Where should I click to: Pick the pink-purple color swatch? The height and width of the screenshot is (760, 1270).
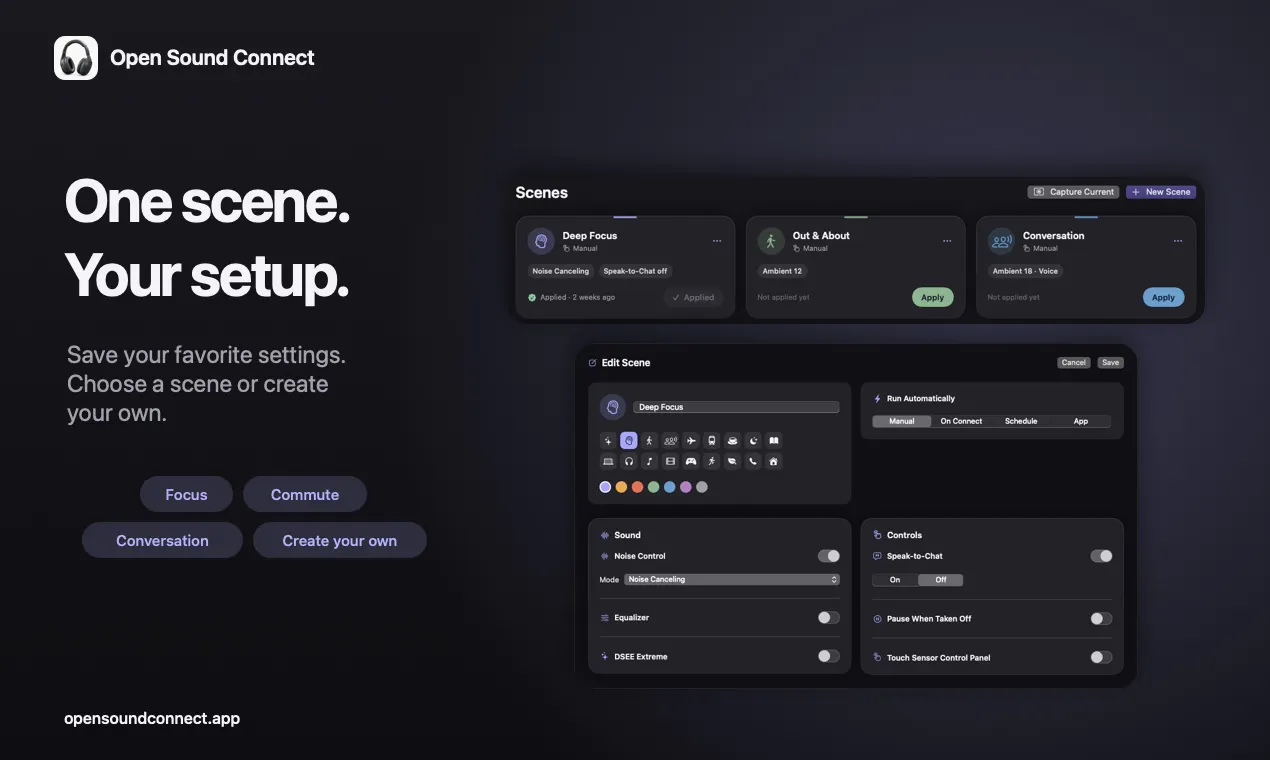pyautogui.click(x=685, y=487)
